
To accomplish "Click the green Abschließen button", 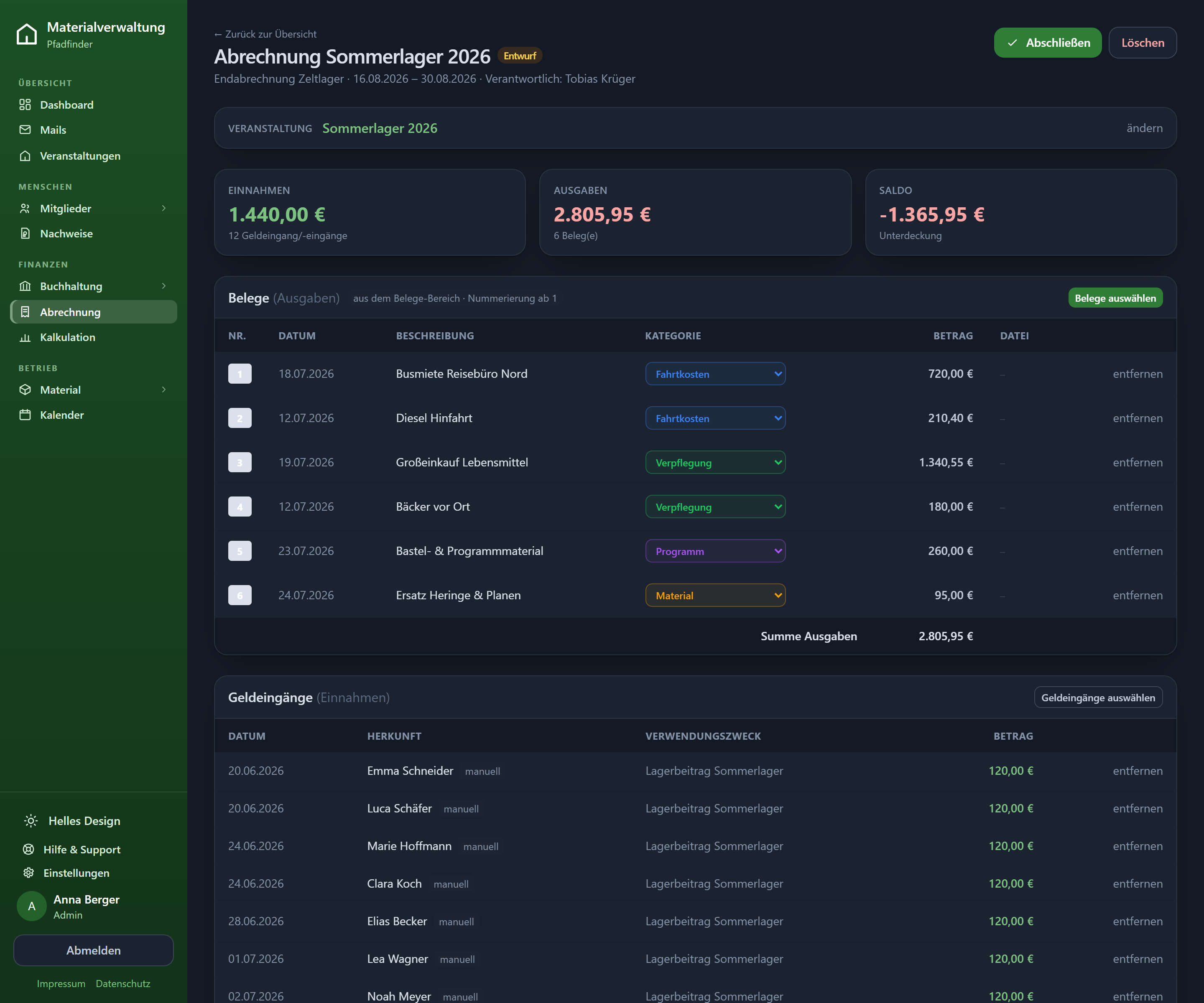I will tap(1048, 42).
